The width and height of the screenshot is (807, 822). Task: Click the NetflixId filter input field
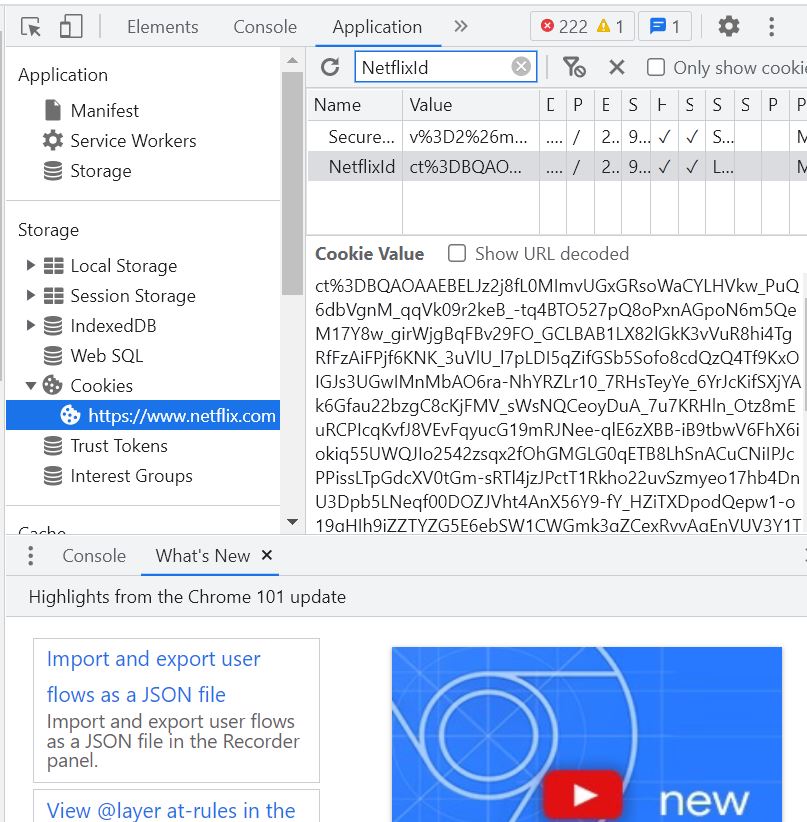(x=434, y=67)
